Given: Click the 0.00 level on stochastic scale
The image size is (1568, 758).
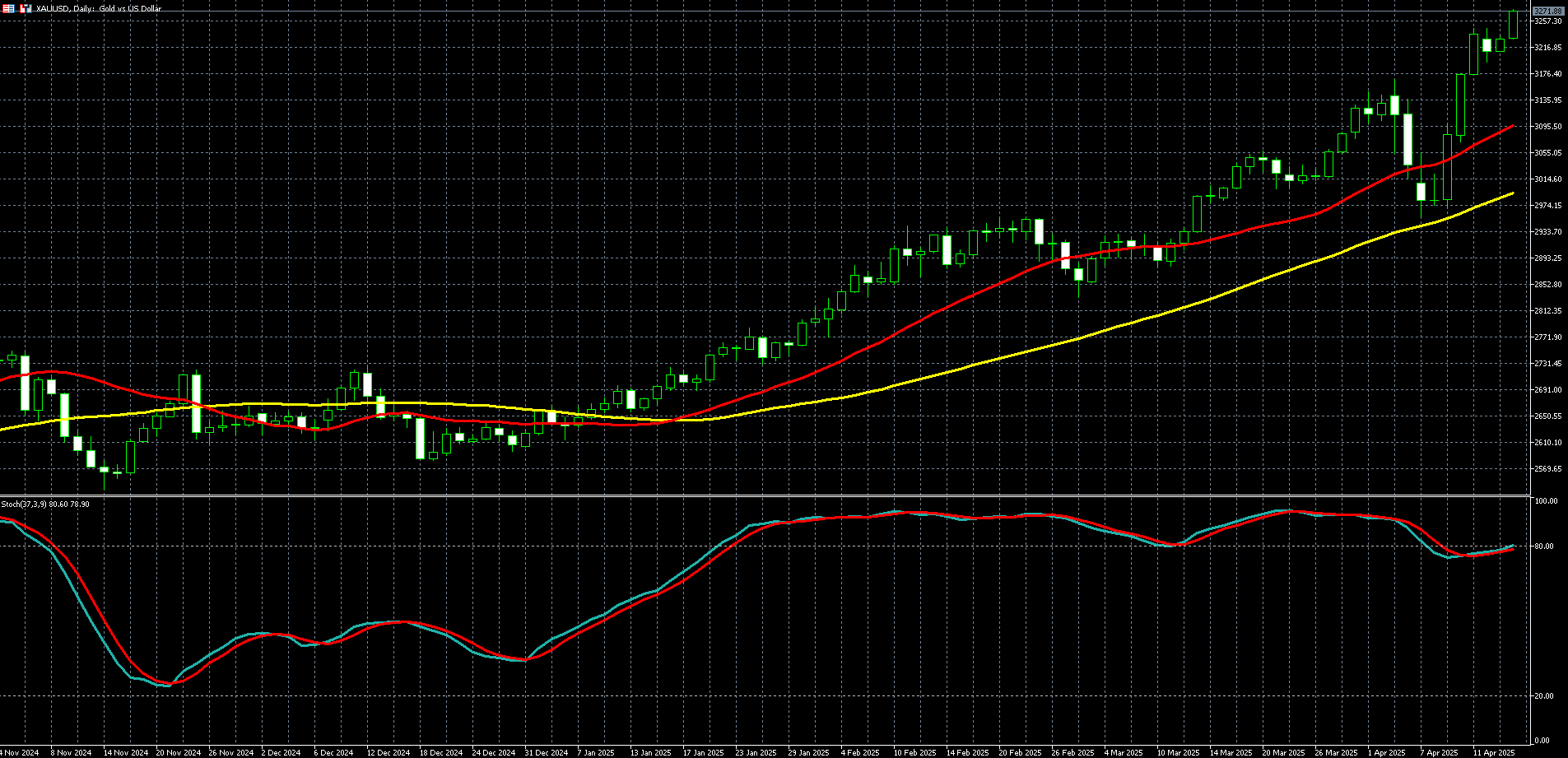Looking at the screenshot, I should tap(1543, 741).
